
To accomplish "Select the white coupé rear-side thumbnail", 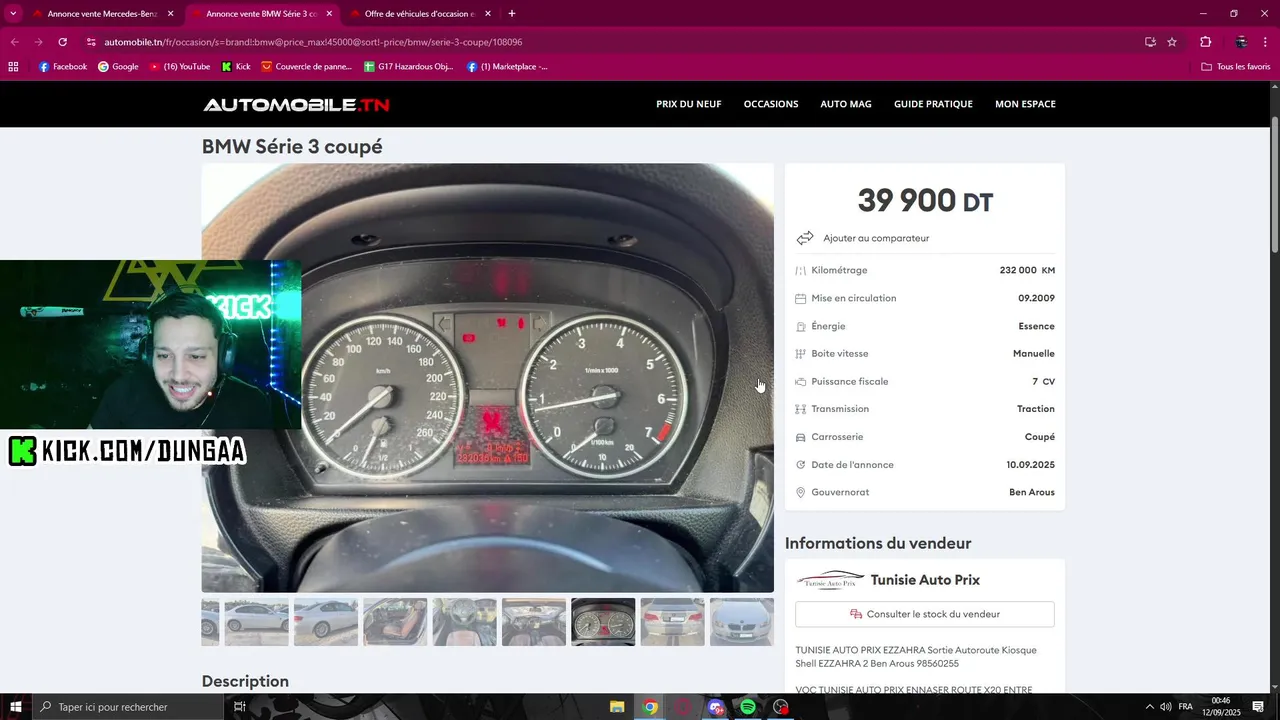I will (x=326, y=622).
